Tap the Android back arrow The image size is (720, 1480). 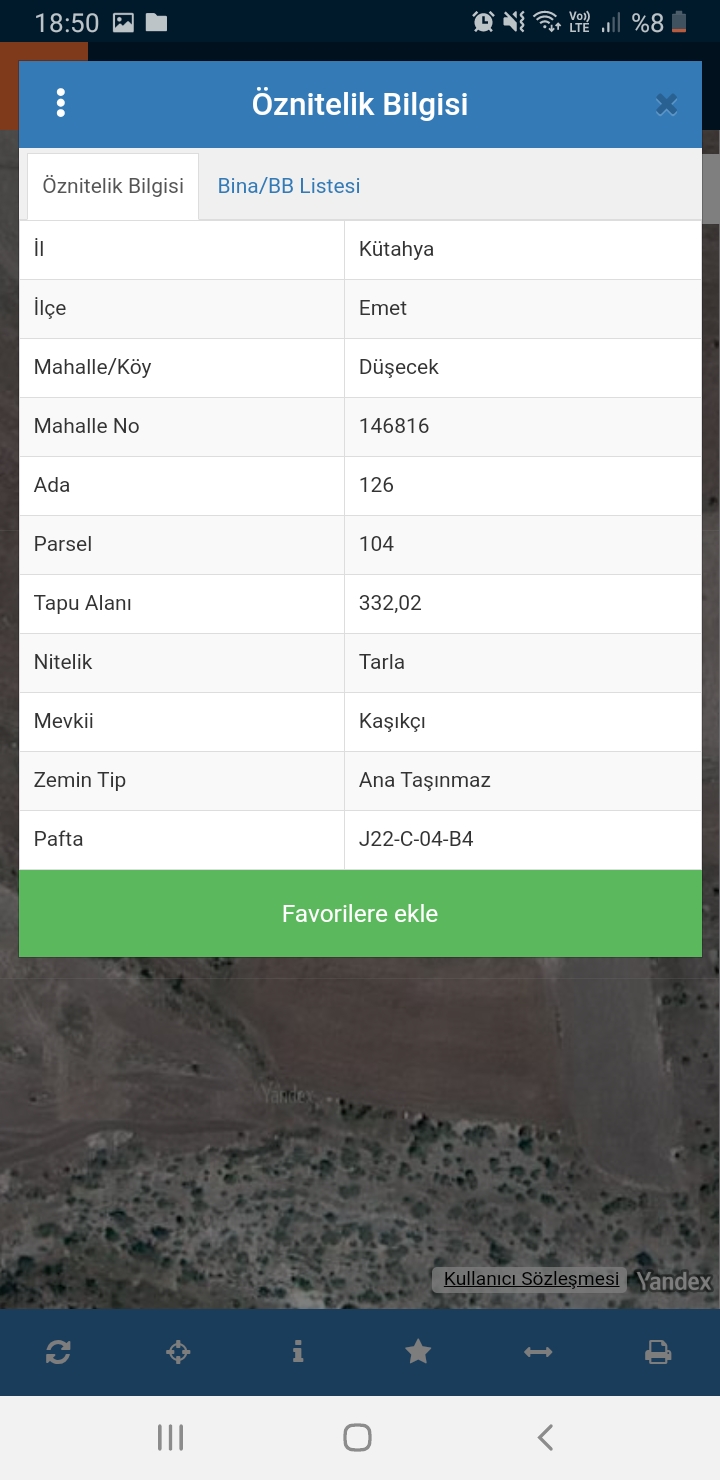[545, 1438]
